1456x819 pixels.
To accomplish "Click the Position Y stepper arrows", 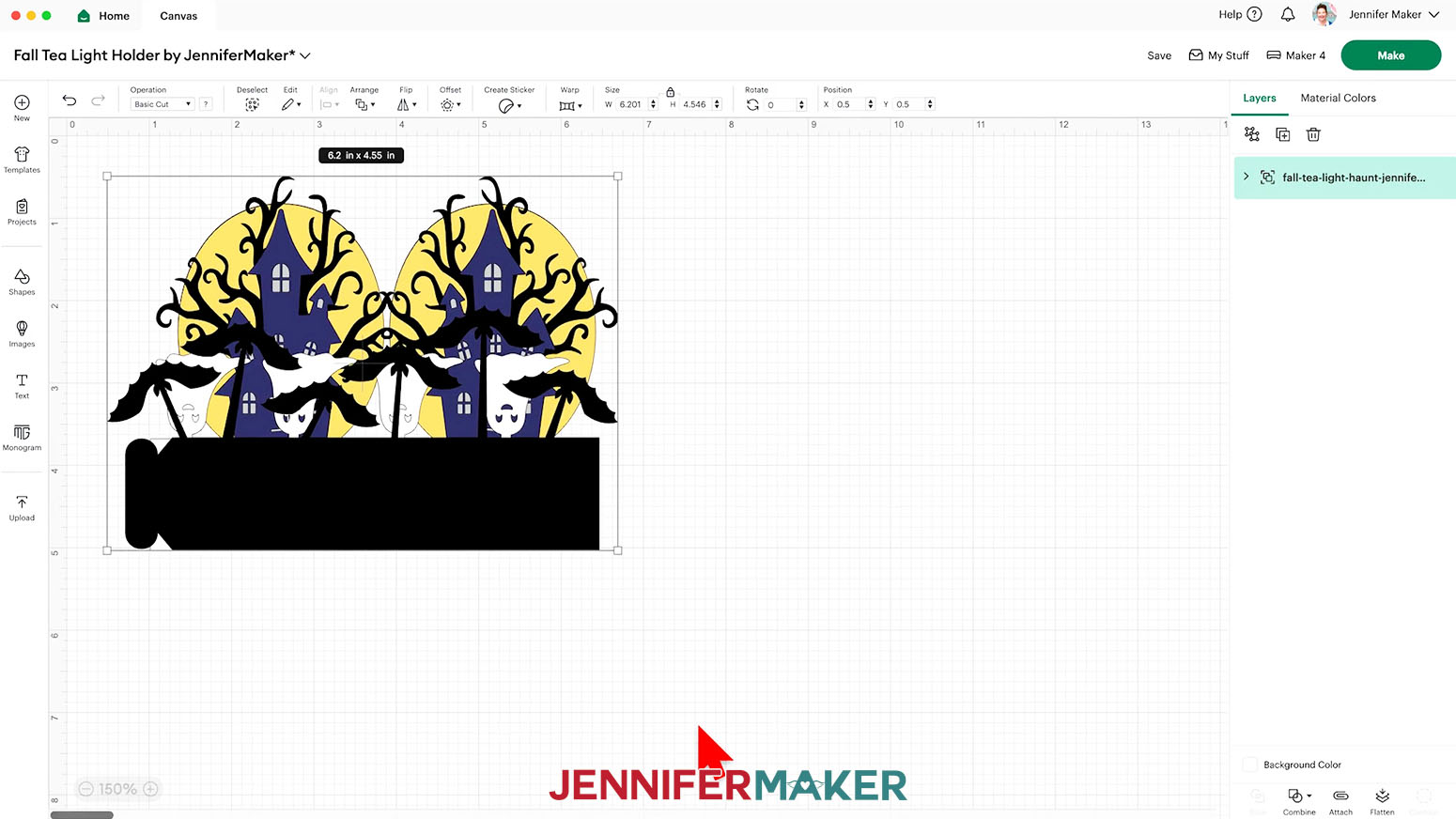I will (x=930, y=104).
